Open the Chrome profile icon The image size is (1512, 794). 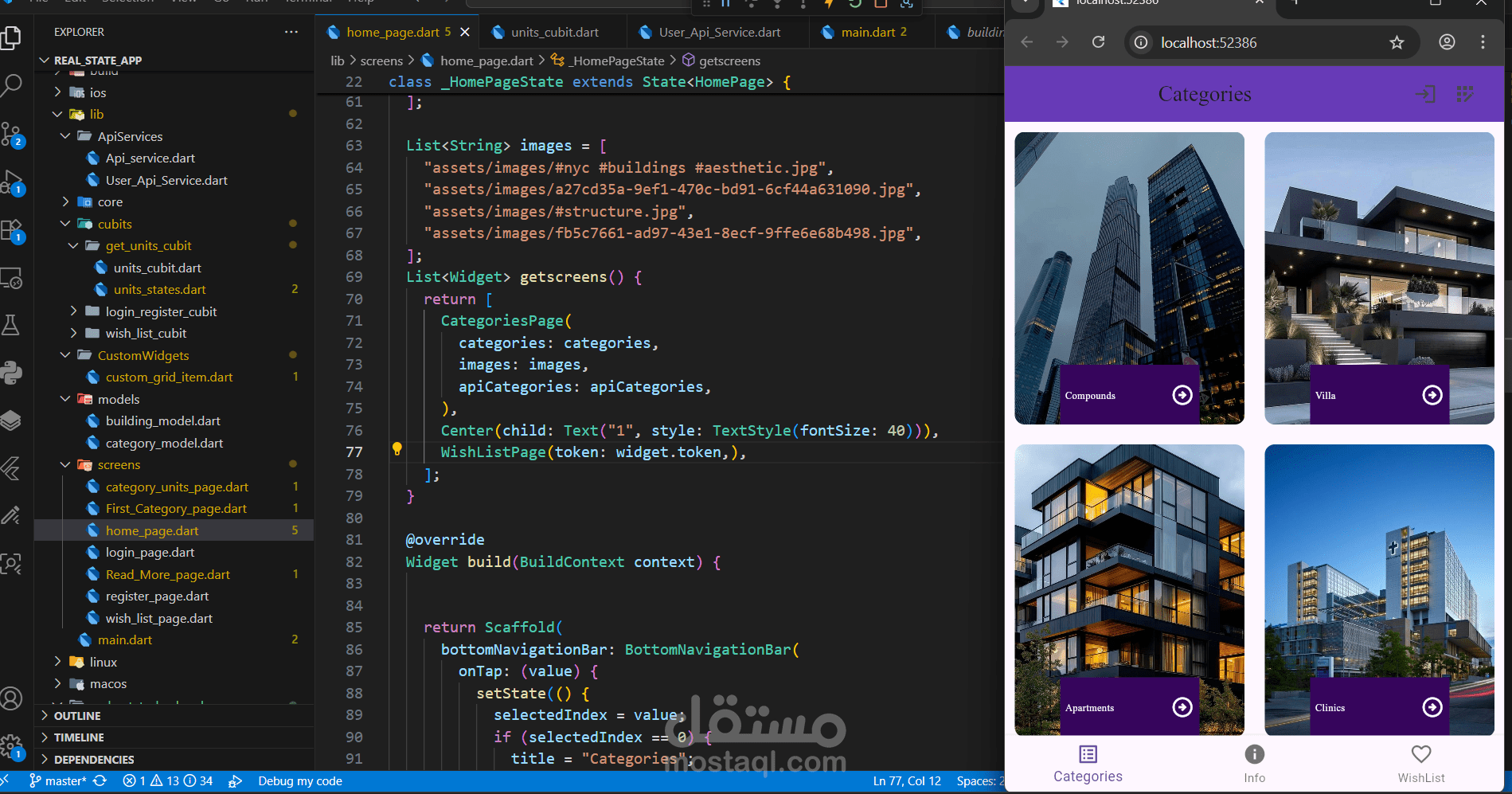pos(1447,42)
